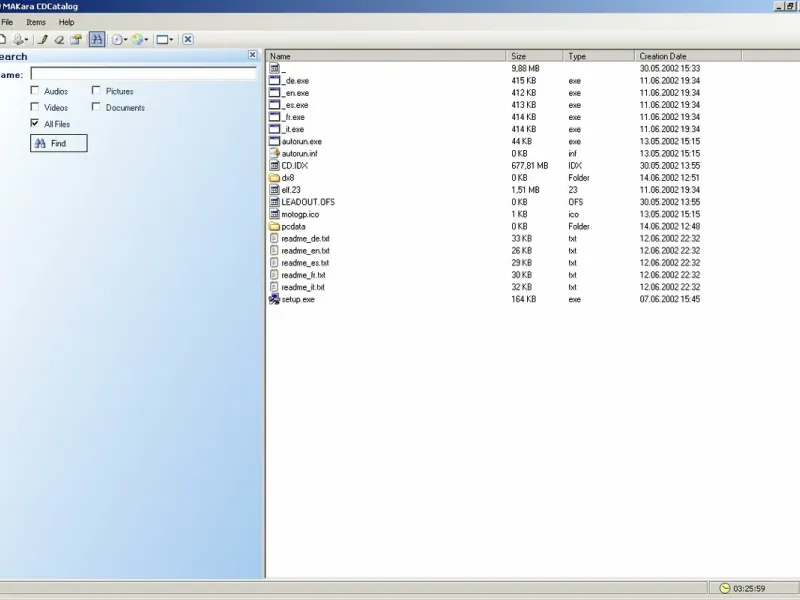The height and width of the screenshot is (600, 800).
Task: Select the underscore file with size 9,88 MB
Action: point(274,68)
